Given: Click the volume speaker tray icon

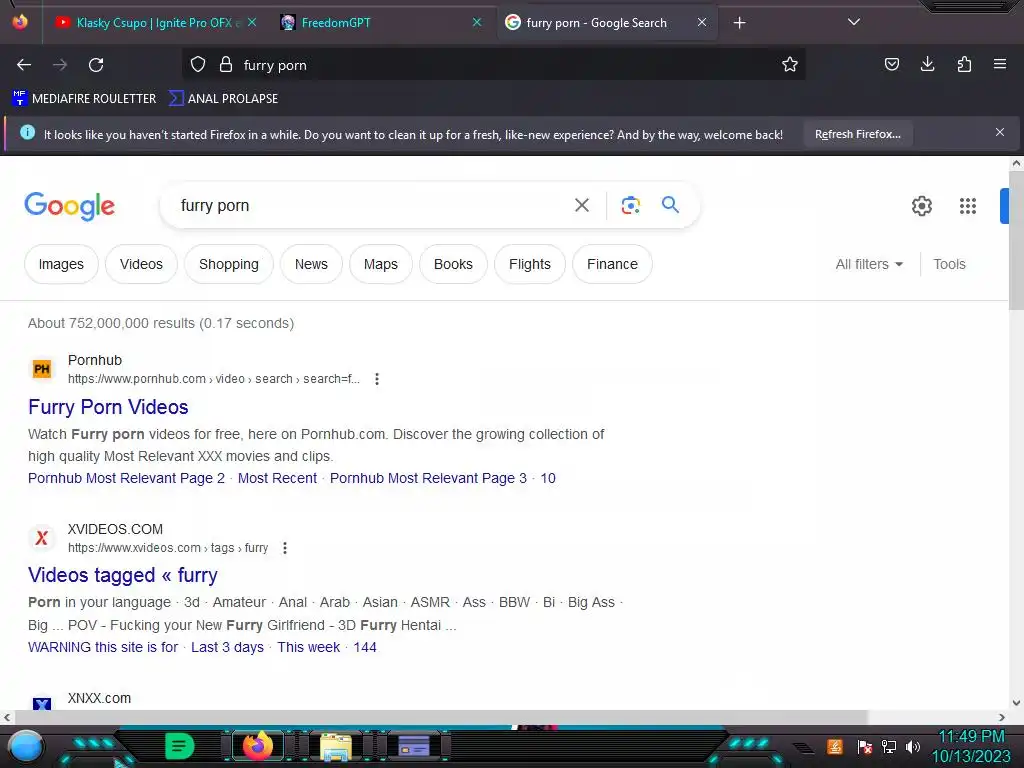Looking at the screenshot, I should pos(913,746).
